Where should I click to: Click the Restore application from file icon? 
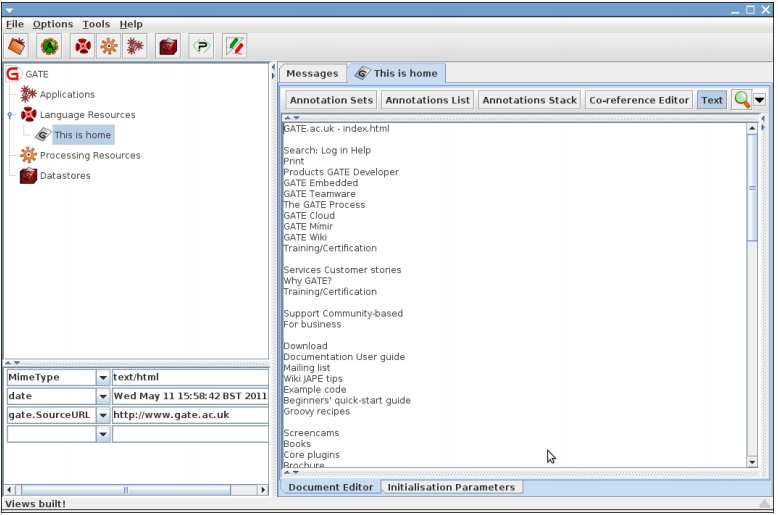(17, 46)
